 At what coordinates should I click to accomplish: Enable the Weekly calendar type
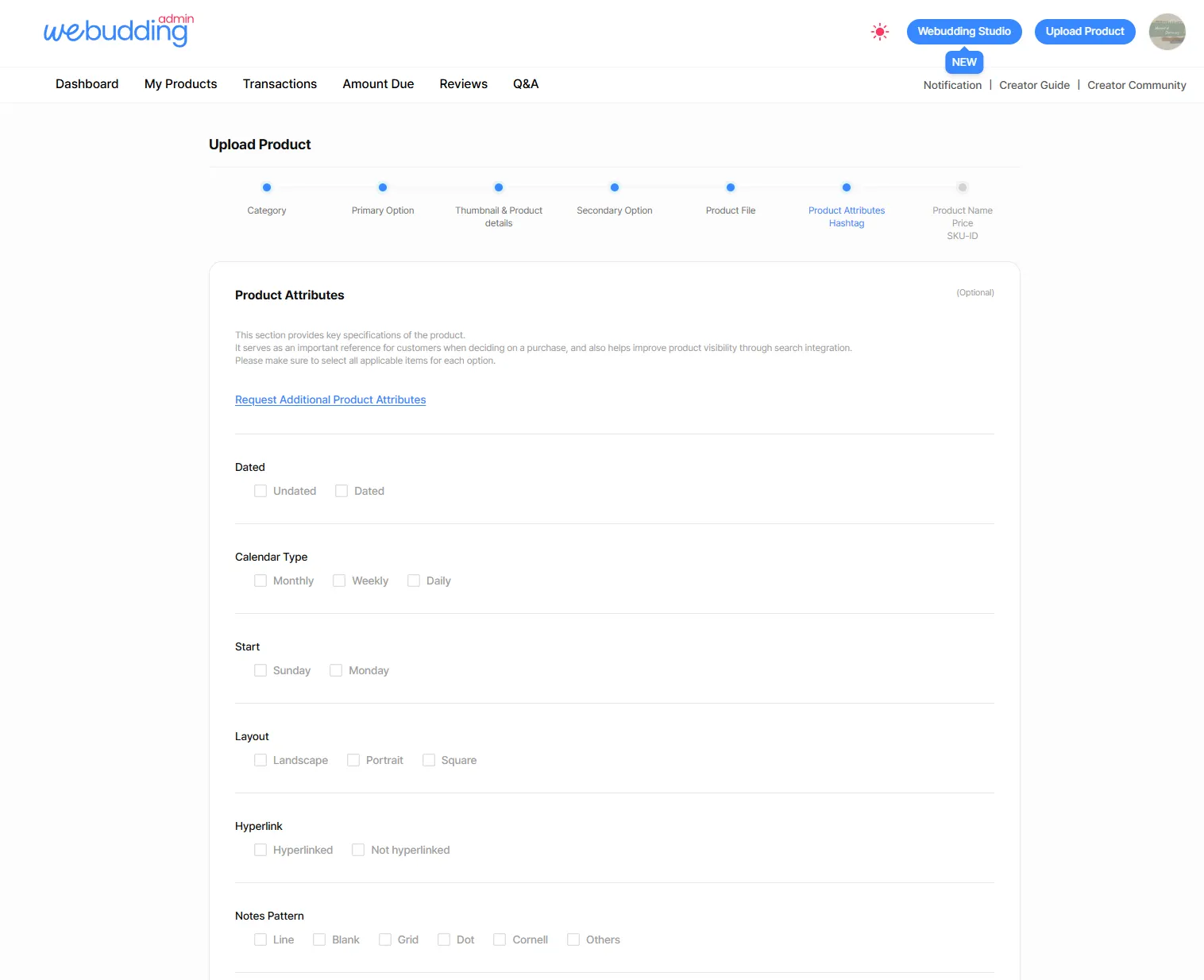(x=339, y=581)
